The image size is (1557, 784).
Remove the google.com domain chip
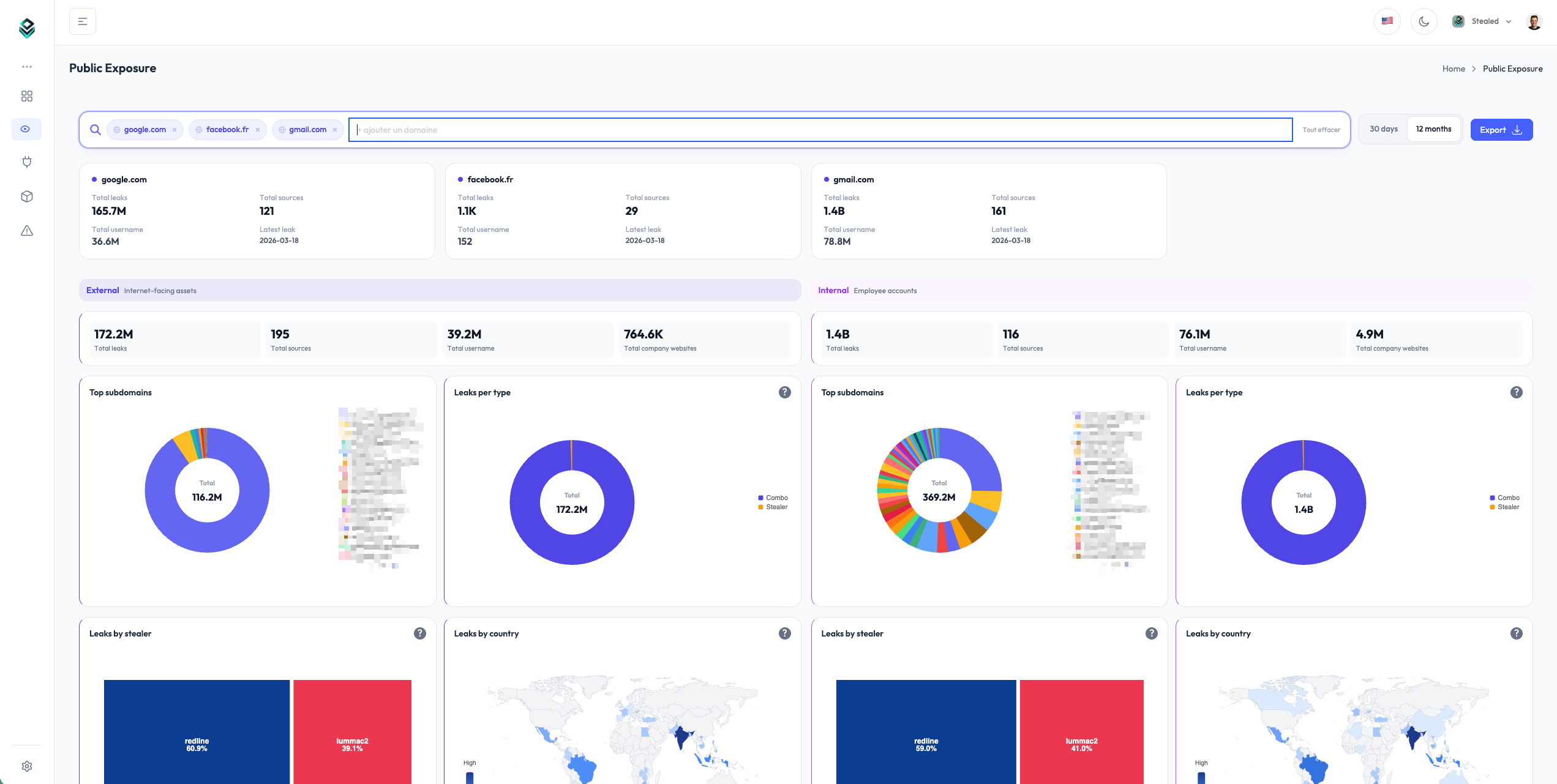(174, 130)
